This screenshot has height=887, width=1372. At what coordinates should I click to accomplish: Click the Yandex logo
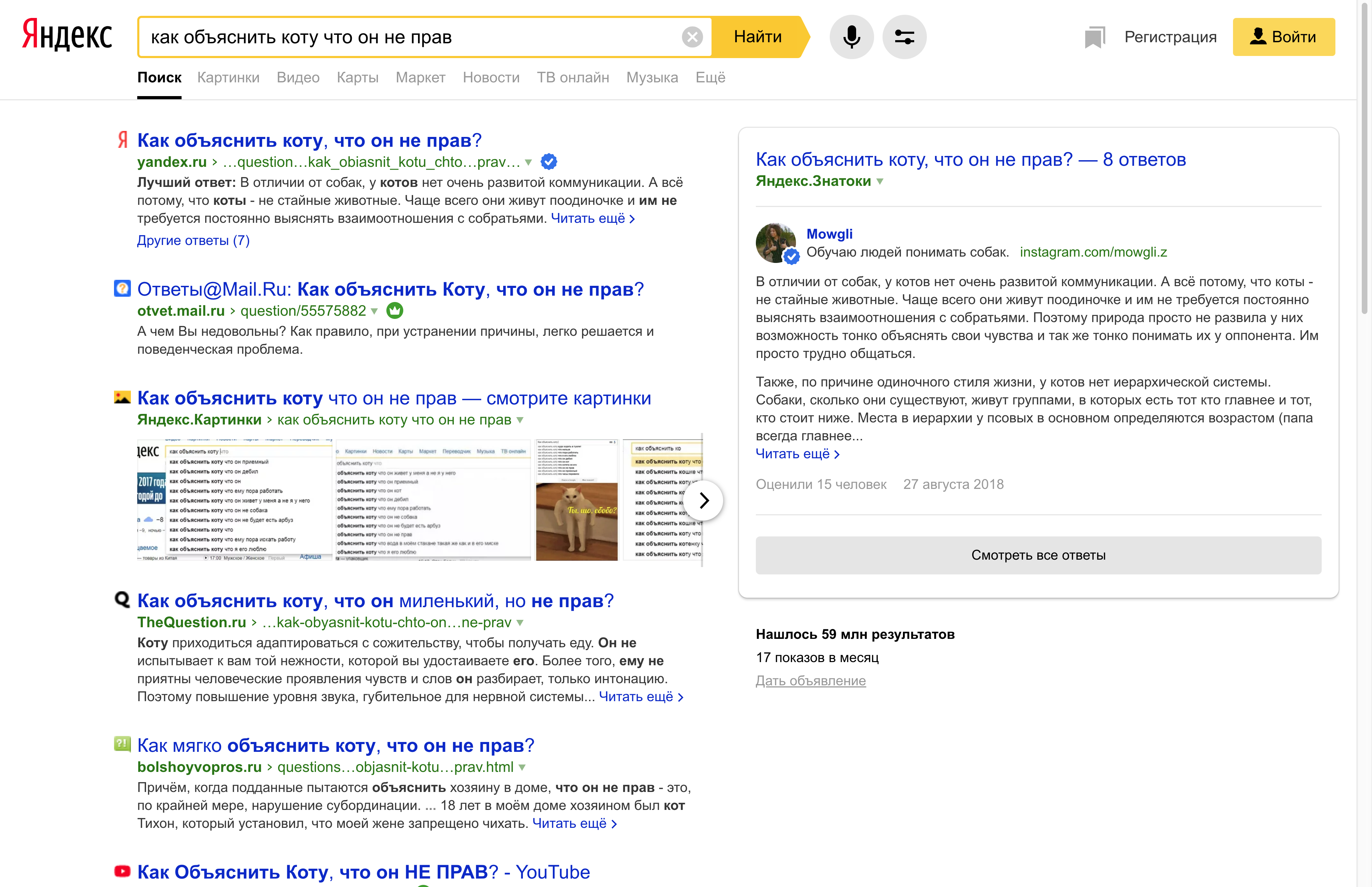[67, 35]
